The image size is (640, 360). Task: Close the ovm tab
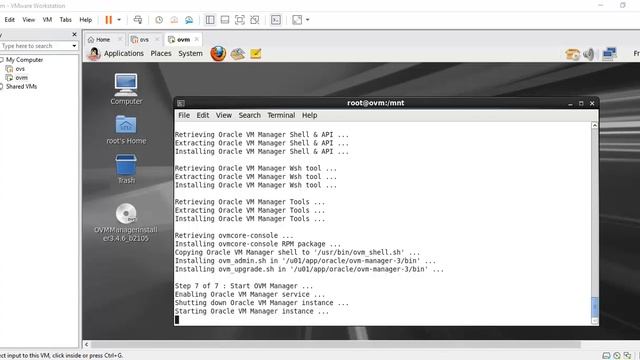(197, 39)
